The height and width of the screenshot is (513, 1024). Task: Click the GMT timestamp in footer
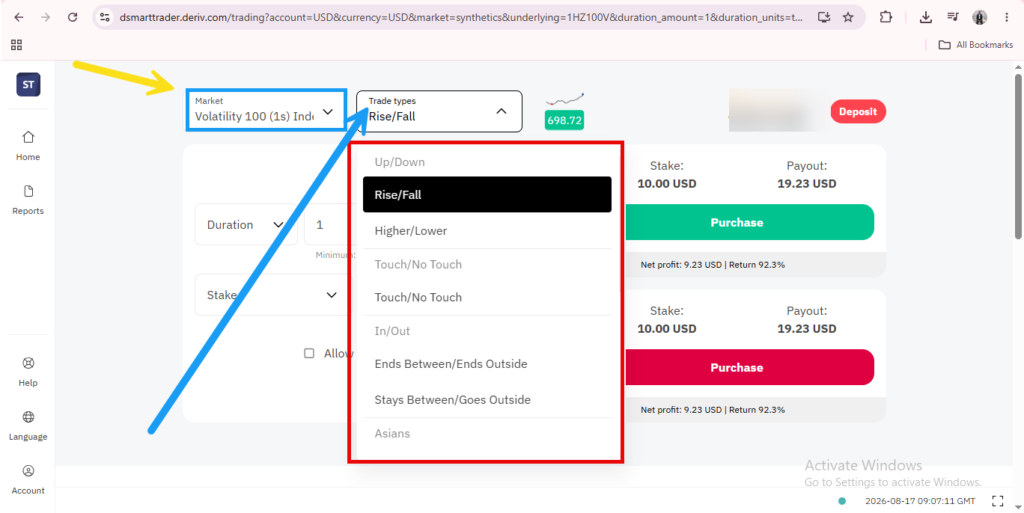(920, 501)
